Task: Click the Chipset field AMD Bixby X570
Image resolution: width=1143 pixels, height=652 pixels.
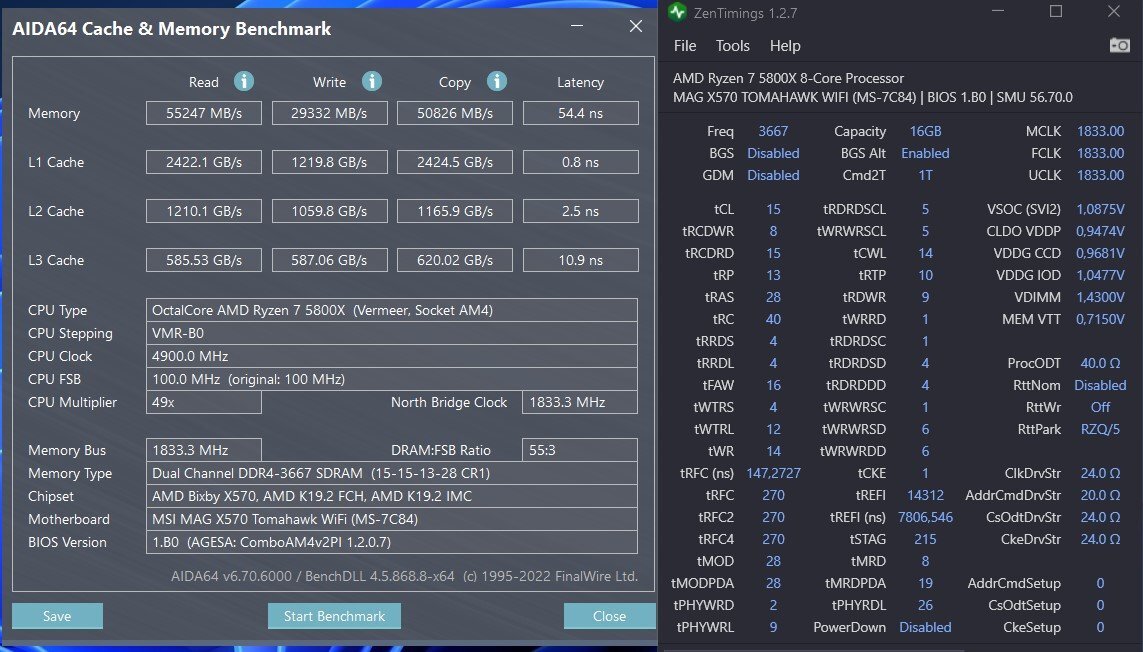Action: (x=391, y=496)
